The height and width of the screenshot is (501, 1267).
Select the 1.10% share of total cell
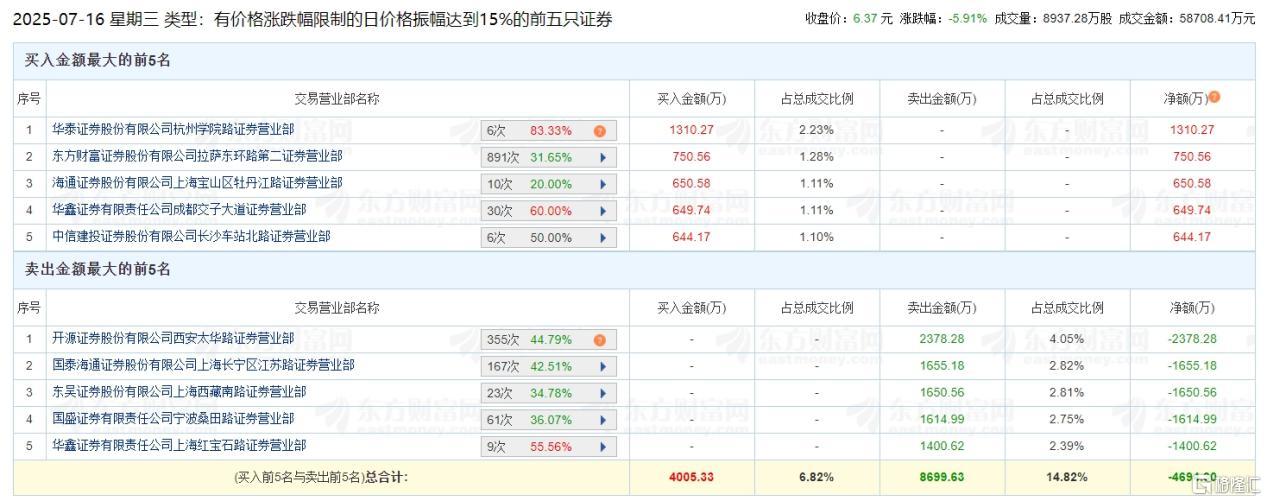(x=816, y=237)
